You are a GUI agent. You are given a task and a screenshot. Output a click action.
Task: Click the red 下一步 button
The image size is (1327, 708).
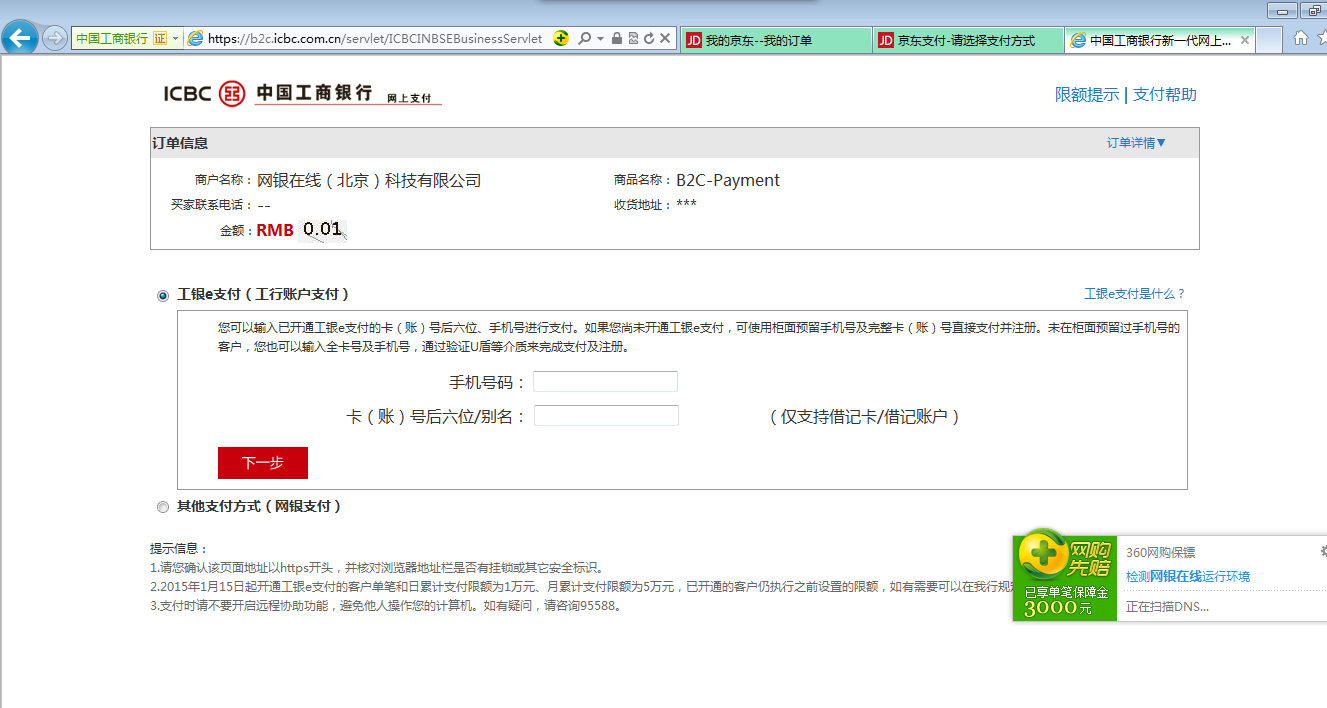pos(263,463)
